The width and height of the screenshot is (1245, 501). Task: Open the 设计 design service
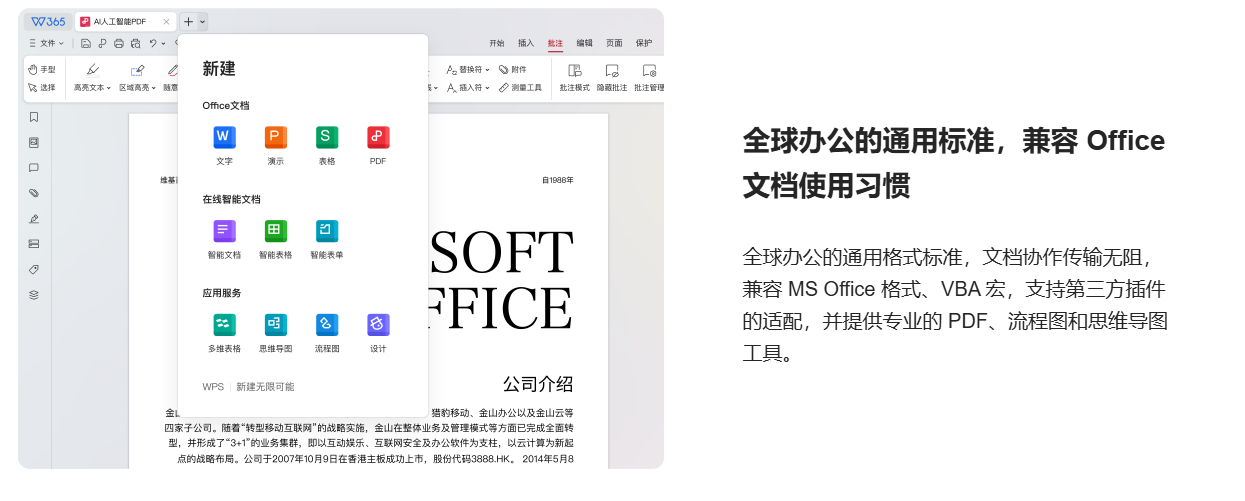[x=378, y=326]
